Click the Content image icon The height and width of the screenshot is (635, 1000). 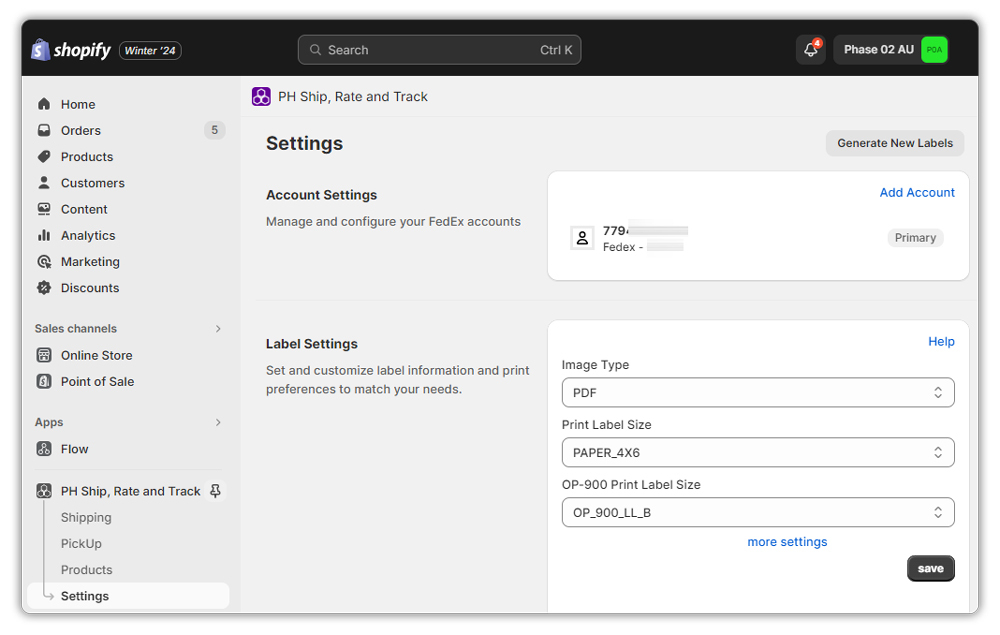44,209
